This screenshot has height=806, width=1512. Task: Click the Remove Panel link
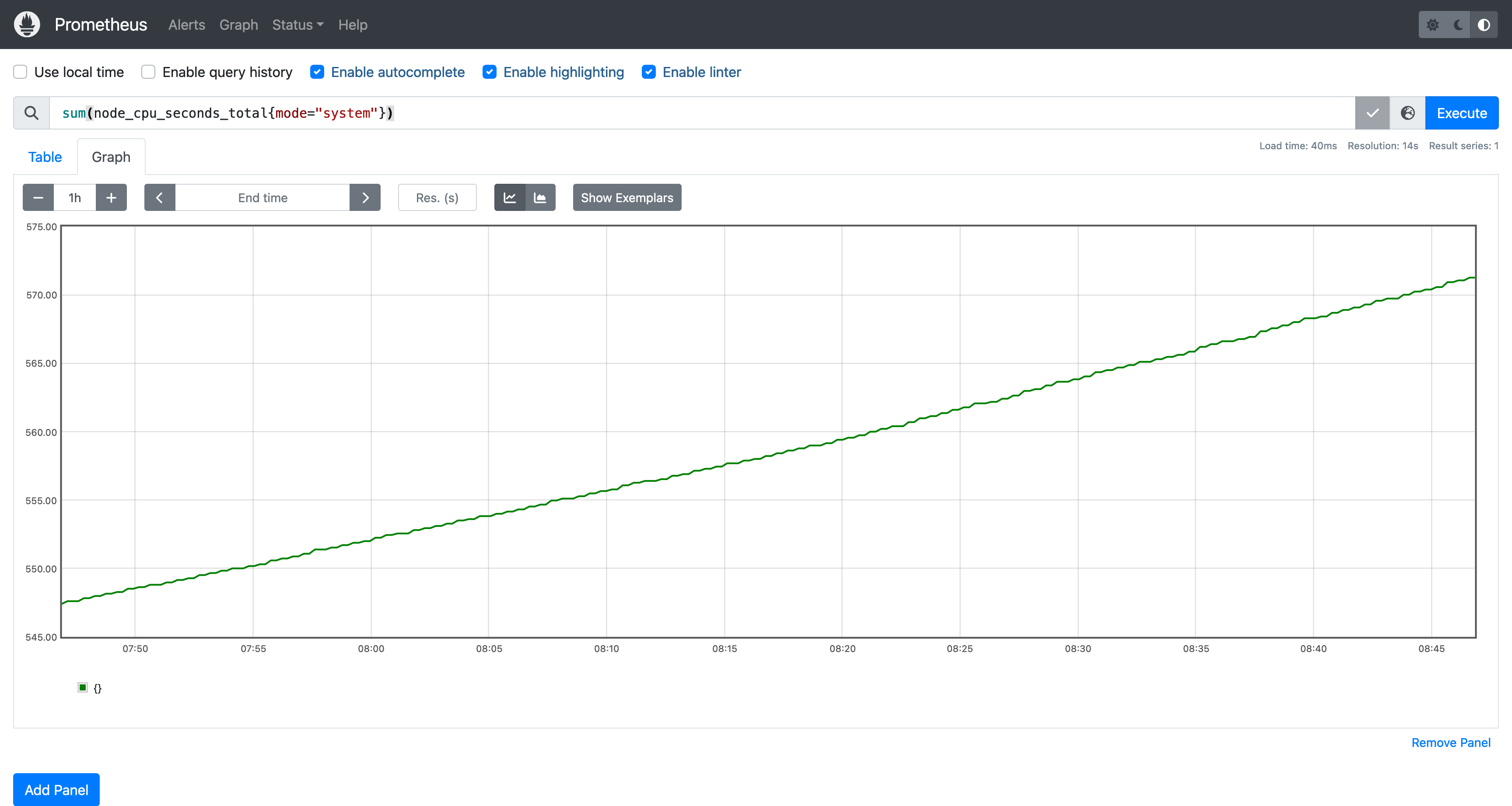coord(1450,742)
